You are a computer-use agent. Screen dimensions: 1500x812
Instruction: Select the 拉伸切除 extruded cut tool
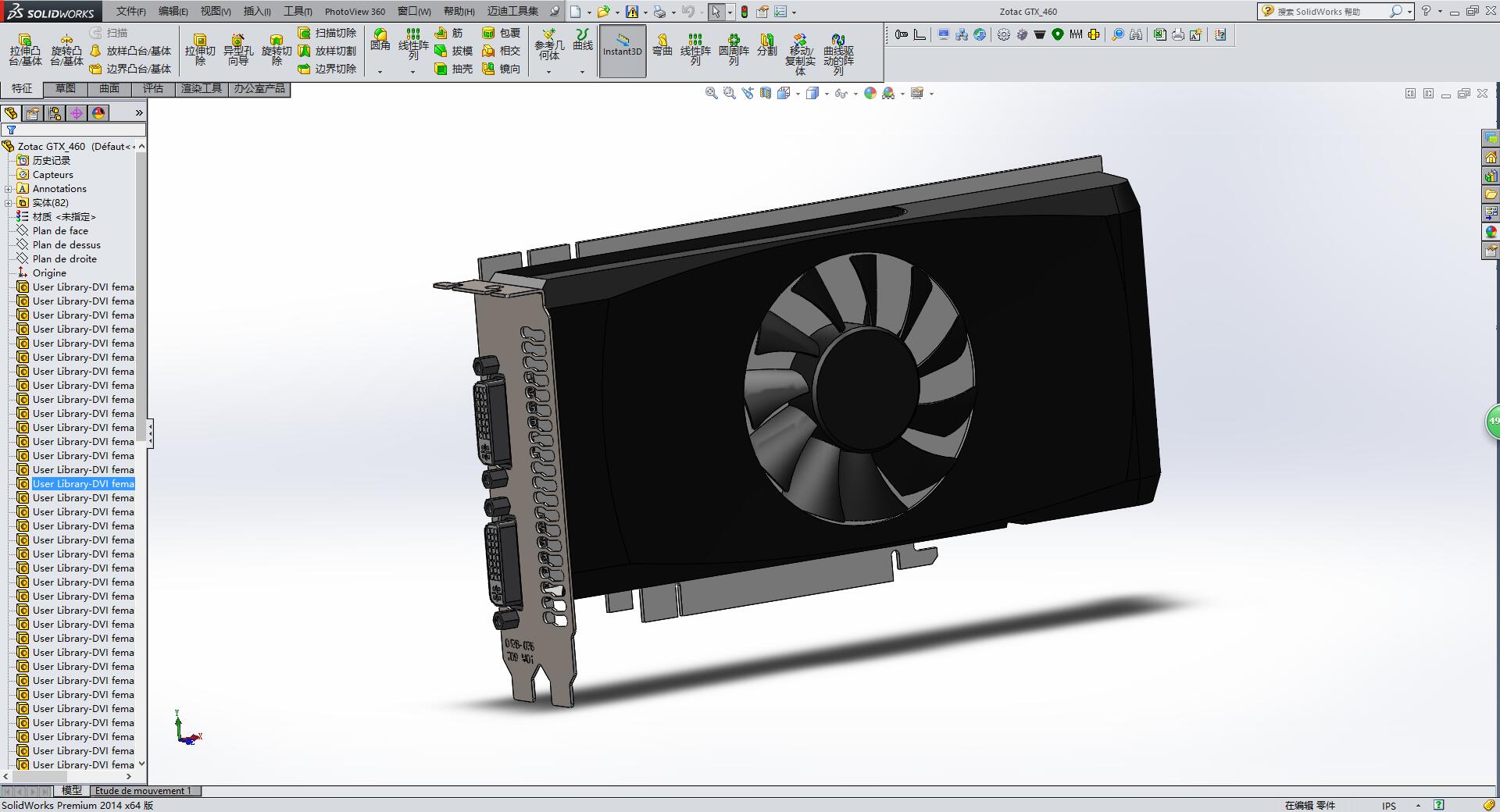(200, 50)
